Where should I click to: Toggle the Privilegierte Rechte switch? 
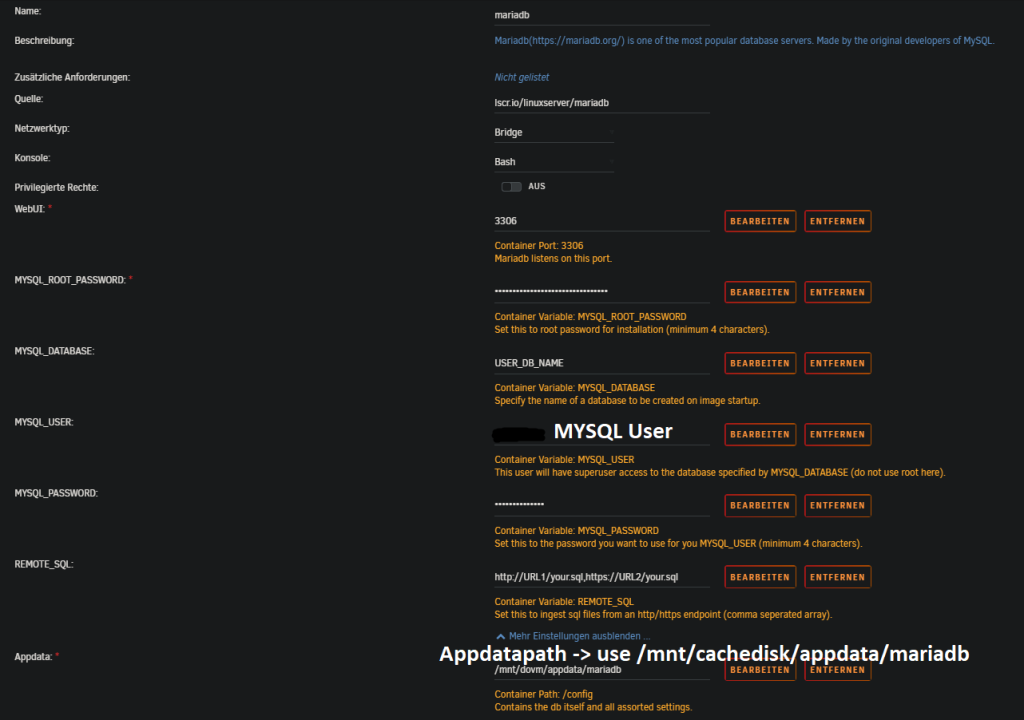click(x=511, y=187)
